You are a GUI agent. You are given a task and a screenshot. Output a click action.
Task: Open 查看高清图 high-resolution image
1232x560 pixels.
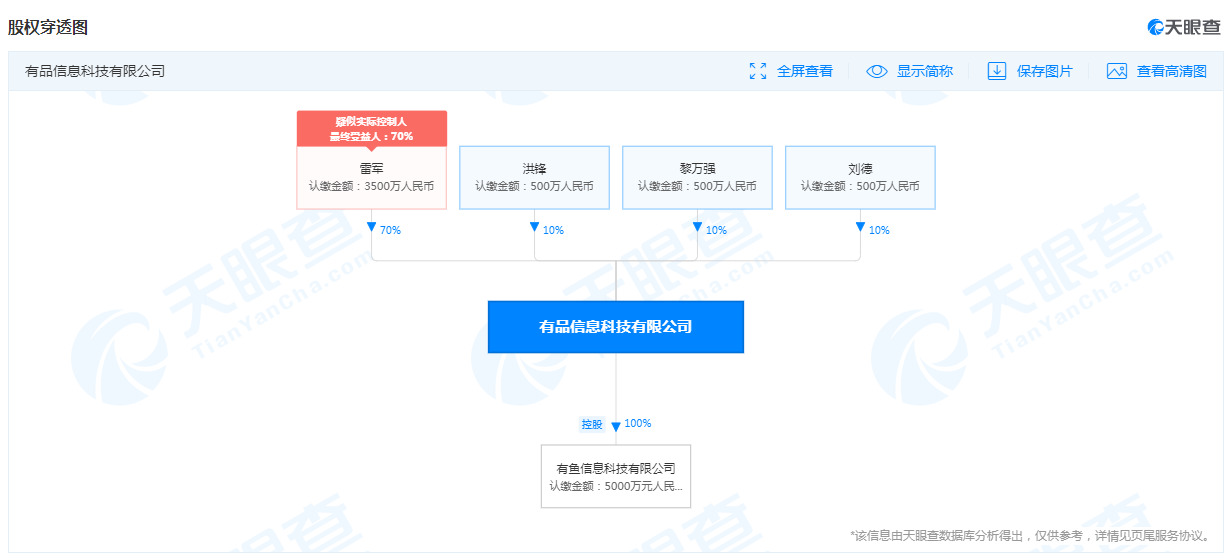pos(1172,71)
